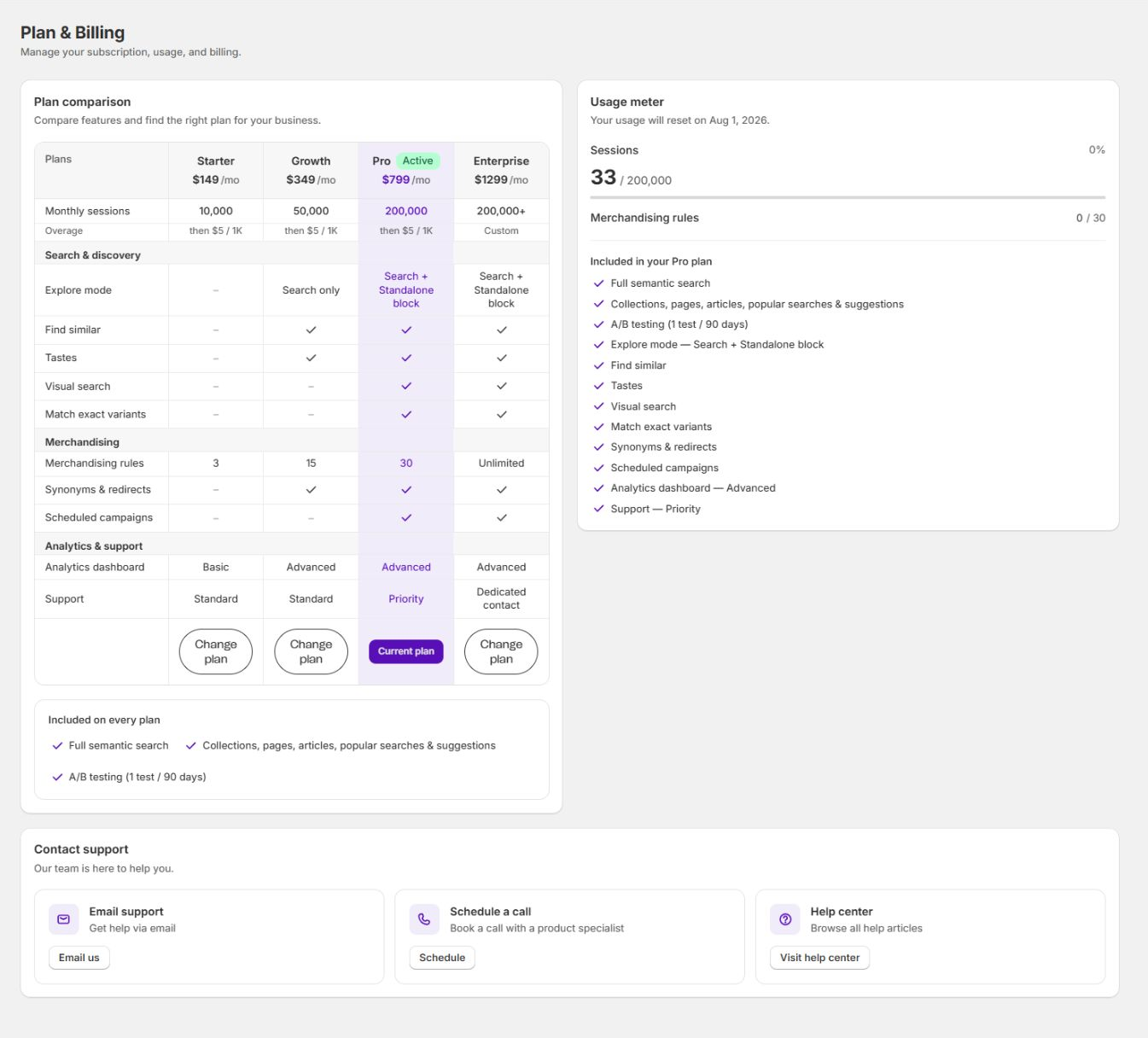Click Enterprise column checkmark in Match exact variants row
Image resolution: width=1148 pixels, height=1038 pixels.
tap(502, 414)
